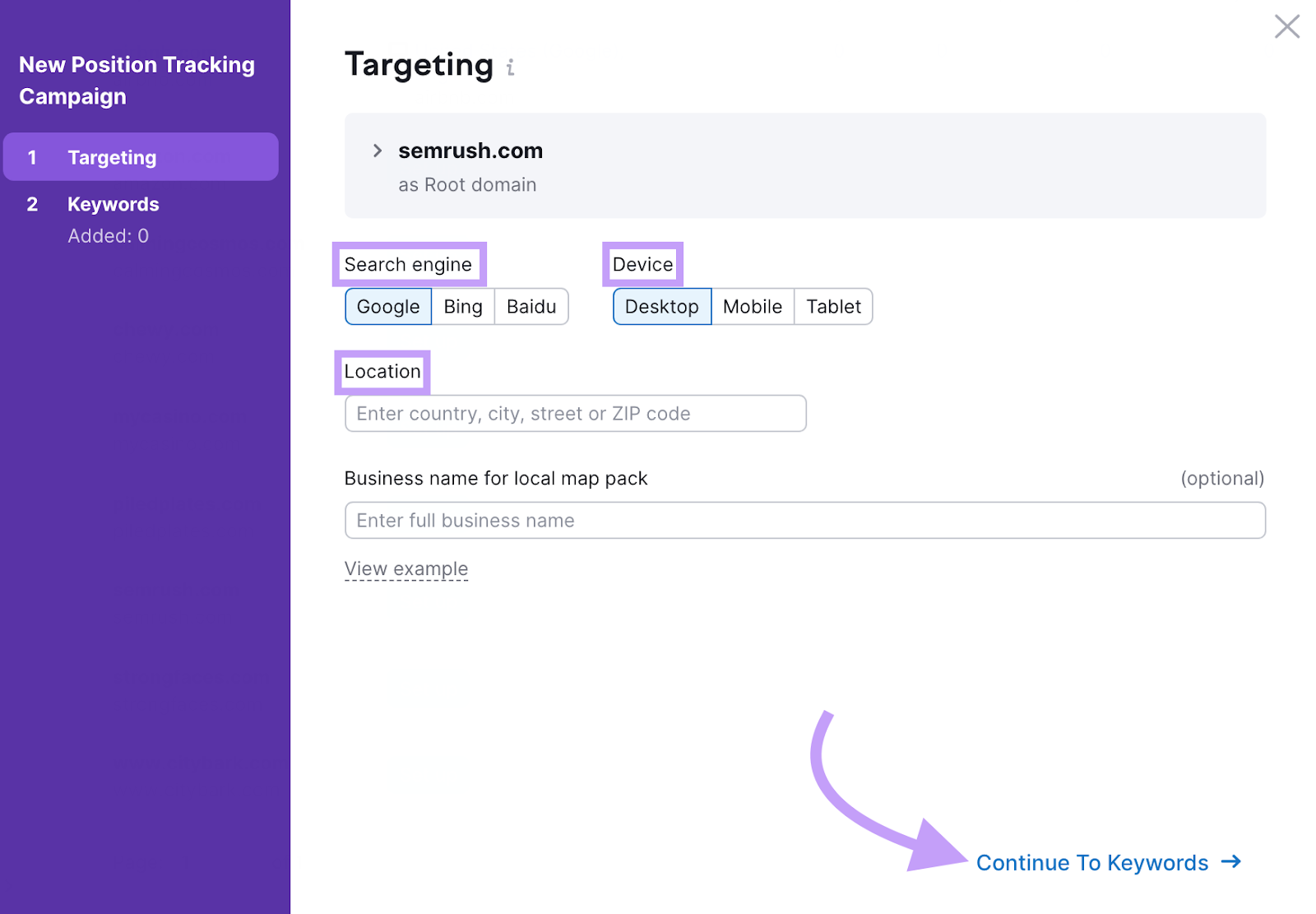Click Continue To Keywords
Screen dimensions: 1316x914
point(1091,863)
